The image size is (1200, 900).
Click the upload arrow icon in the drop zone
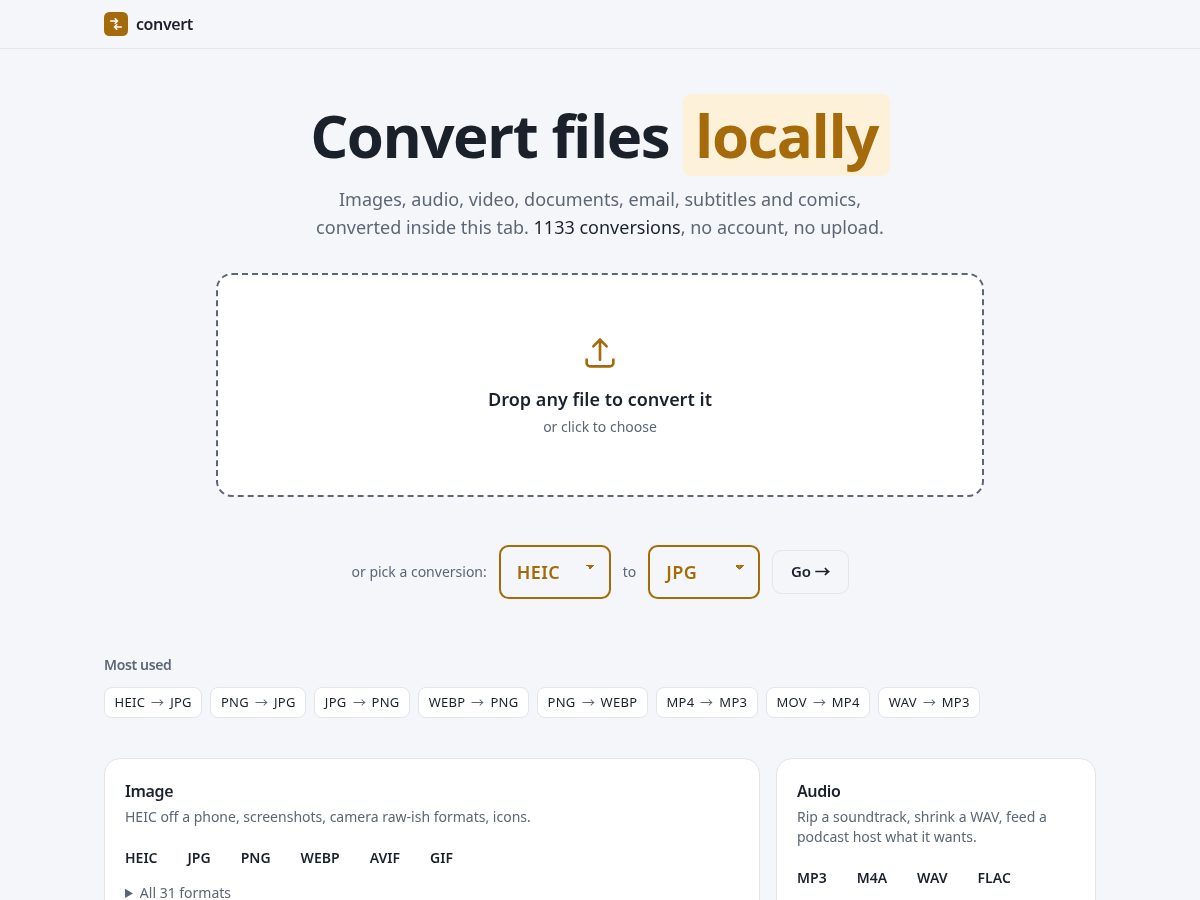click(x=600, y=353)
